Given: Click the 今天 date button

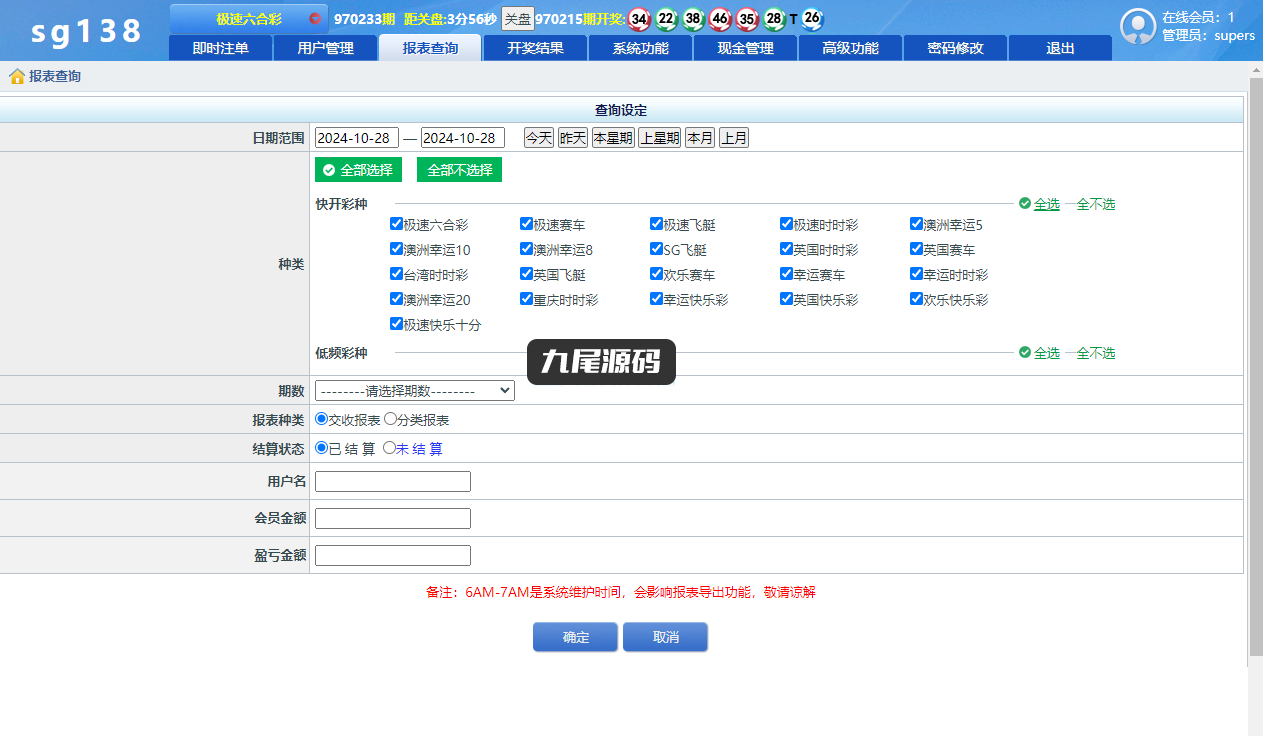Looking at the screenshot, I should (x=539, y=138).
